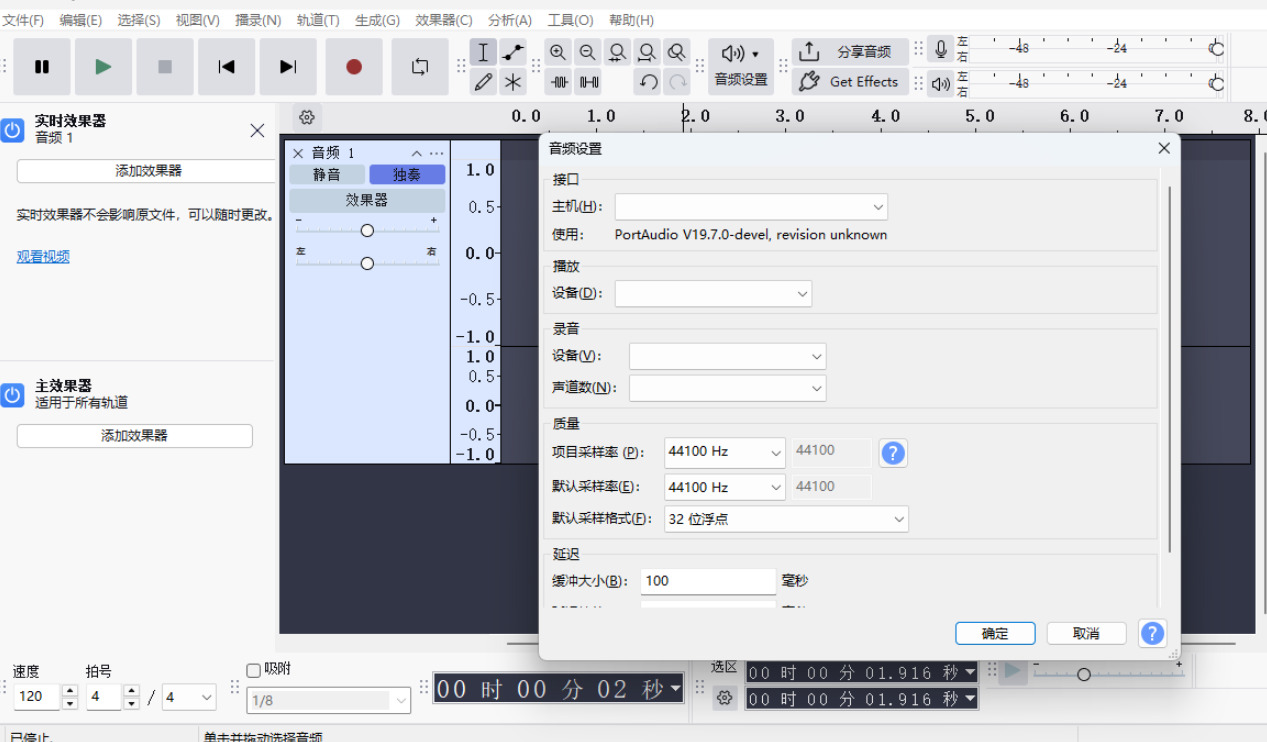
Task: Click the red Record button
Action: click(x=354, y=67)
